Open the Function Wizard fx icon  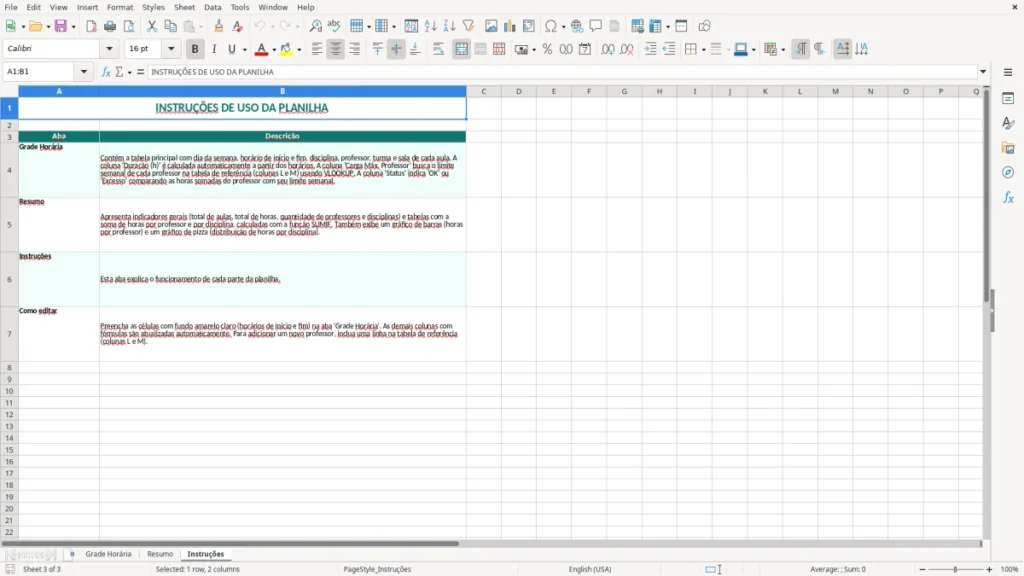click(106, 72)
